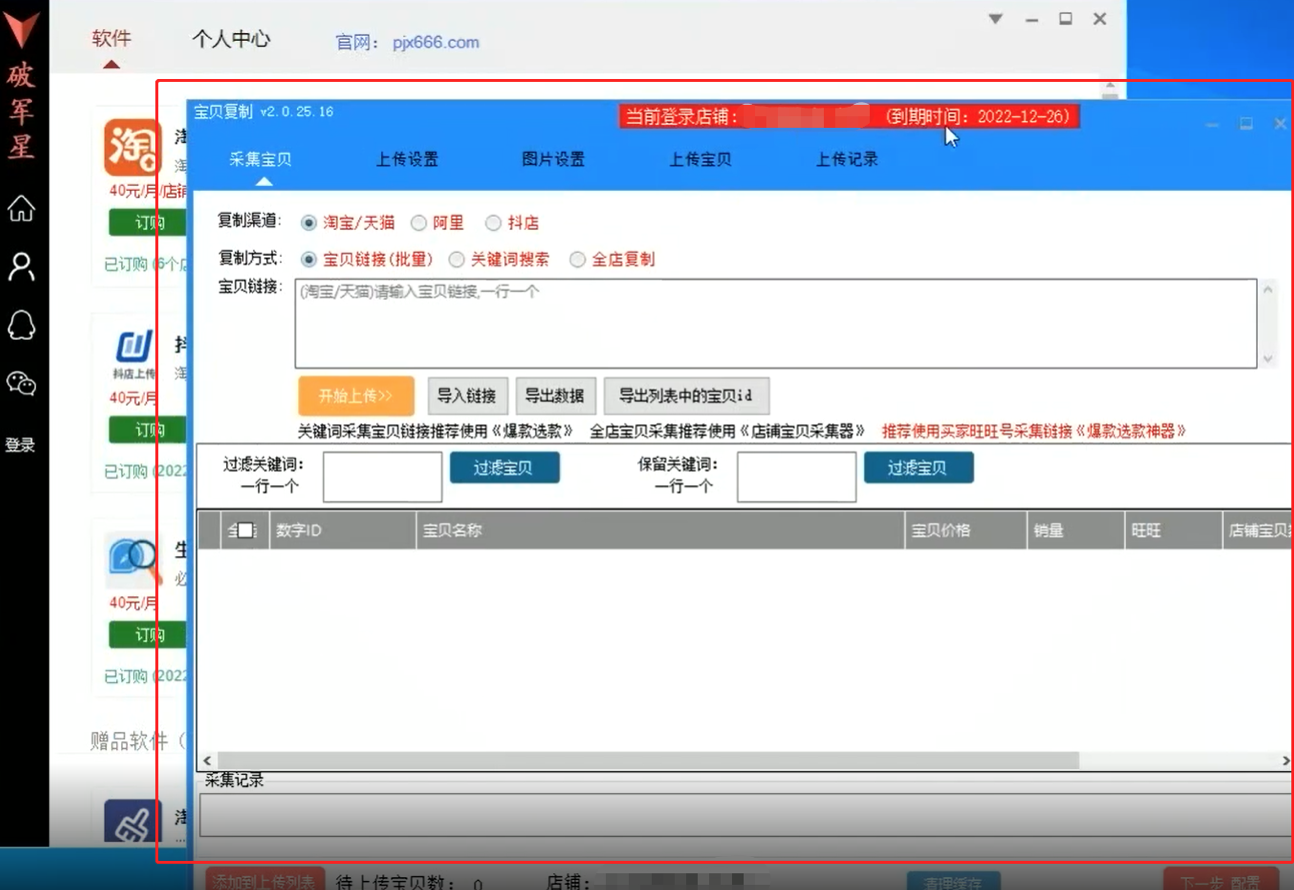Click the 过滤关键词 input box
The width and height of the screenshot is (1294, 890).
tap(382, 476)
